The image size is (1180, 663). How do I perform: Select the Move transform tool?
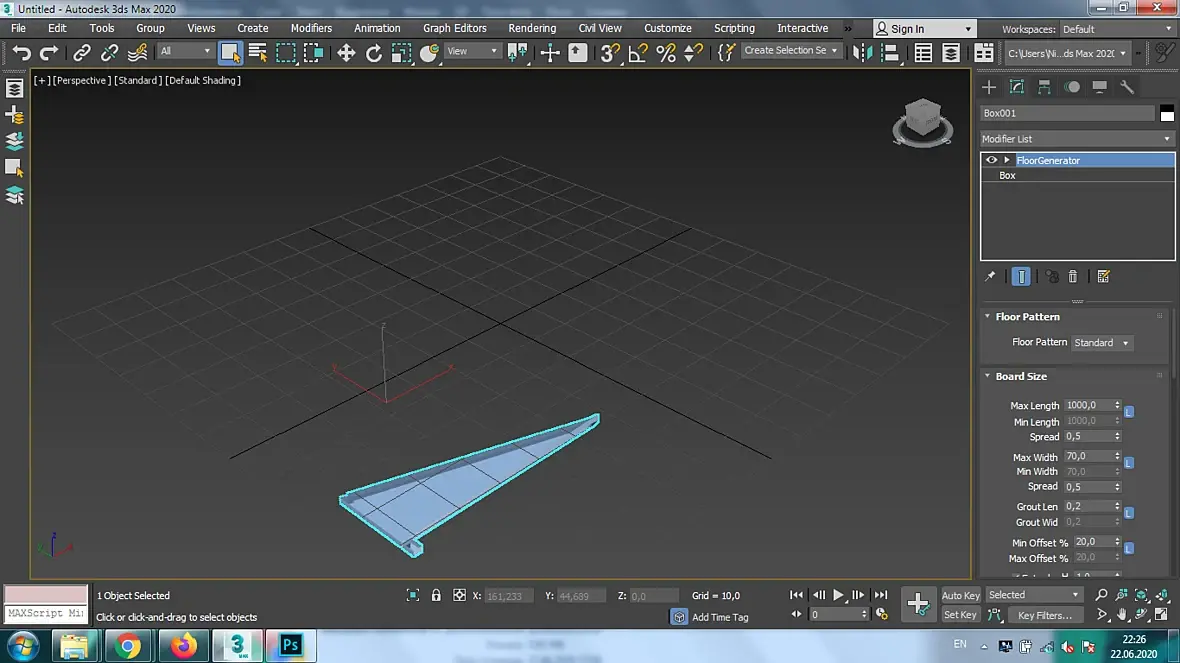pyautogui.click(x=346, y=53)
